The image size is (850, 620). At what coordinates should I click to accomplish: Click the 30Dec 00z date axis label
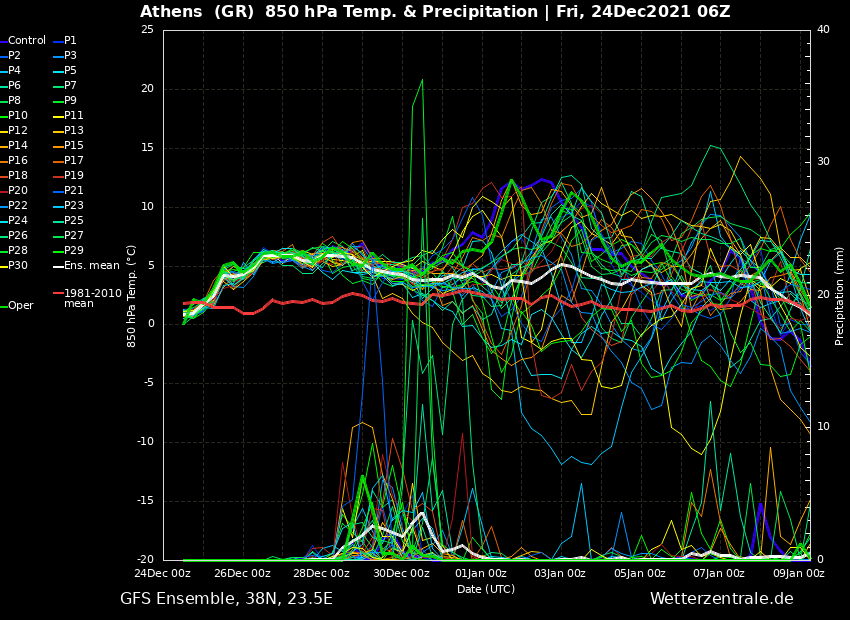[x=401, y=574]
